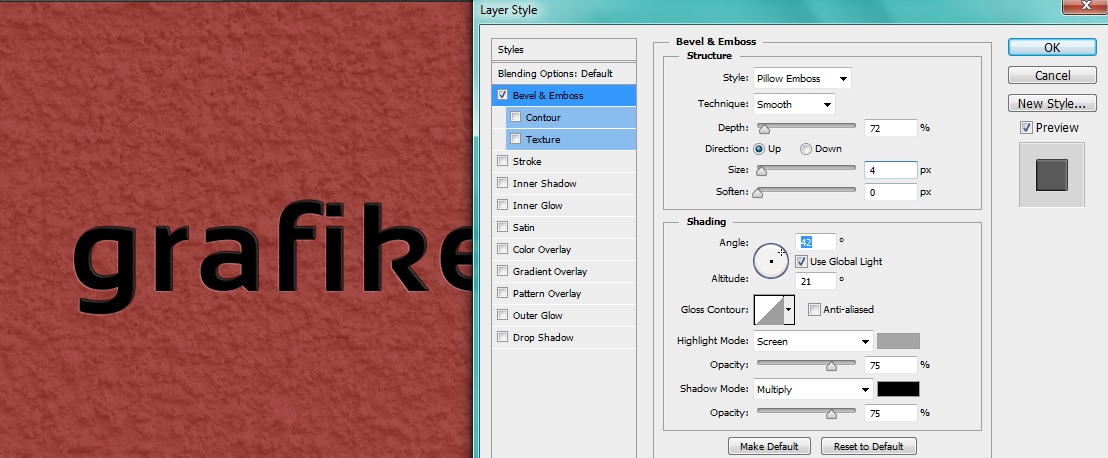Enable the Texture checkbox
The height and width of the screenshot is (458, 1108).
point(515,139)
